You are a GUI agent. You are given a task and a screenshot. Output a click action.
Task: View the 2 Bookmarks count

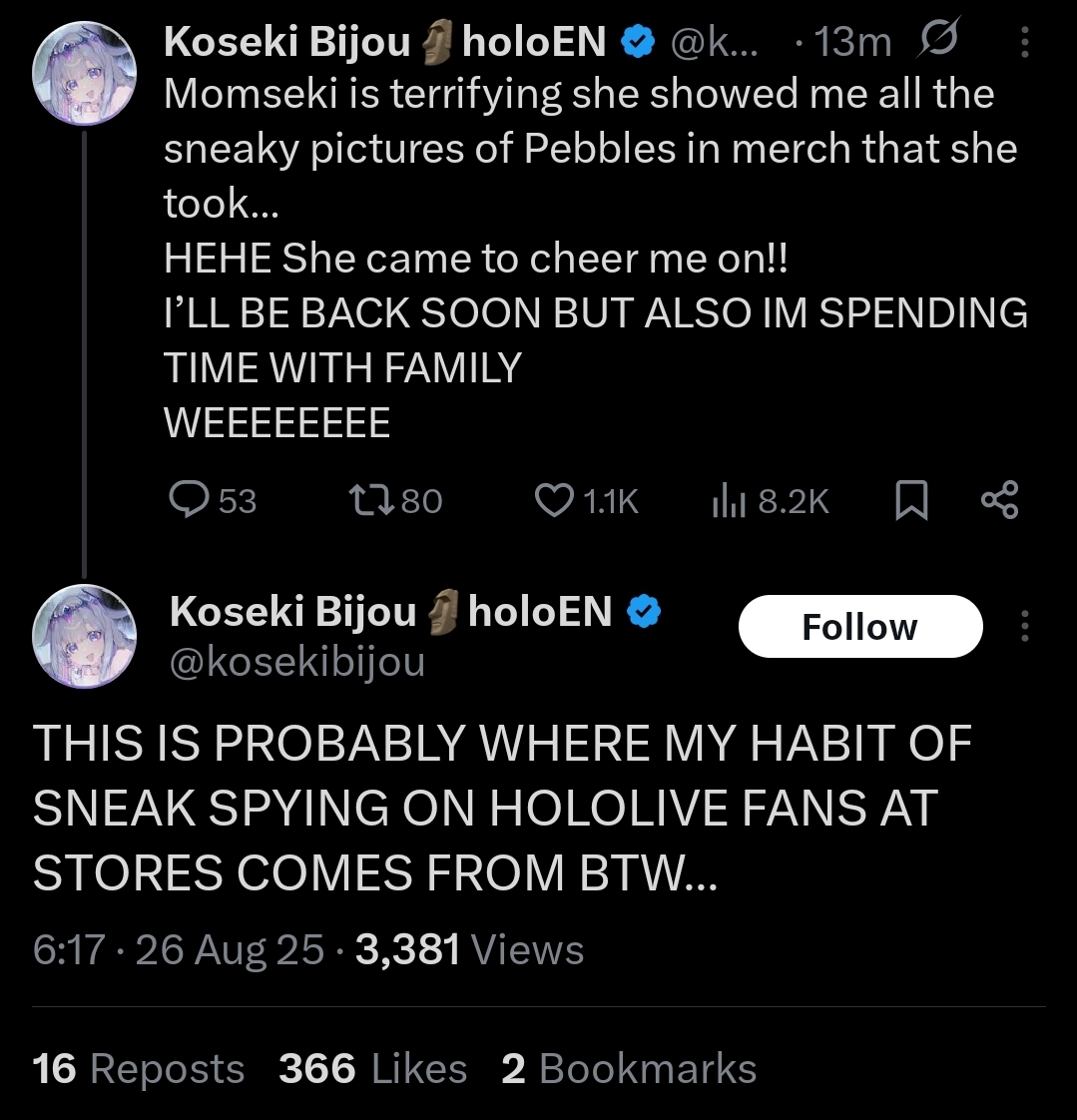[x=629, y=1068]
